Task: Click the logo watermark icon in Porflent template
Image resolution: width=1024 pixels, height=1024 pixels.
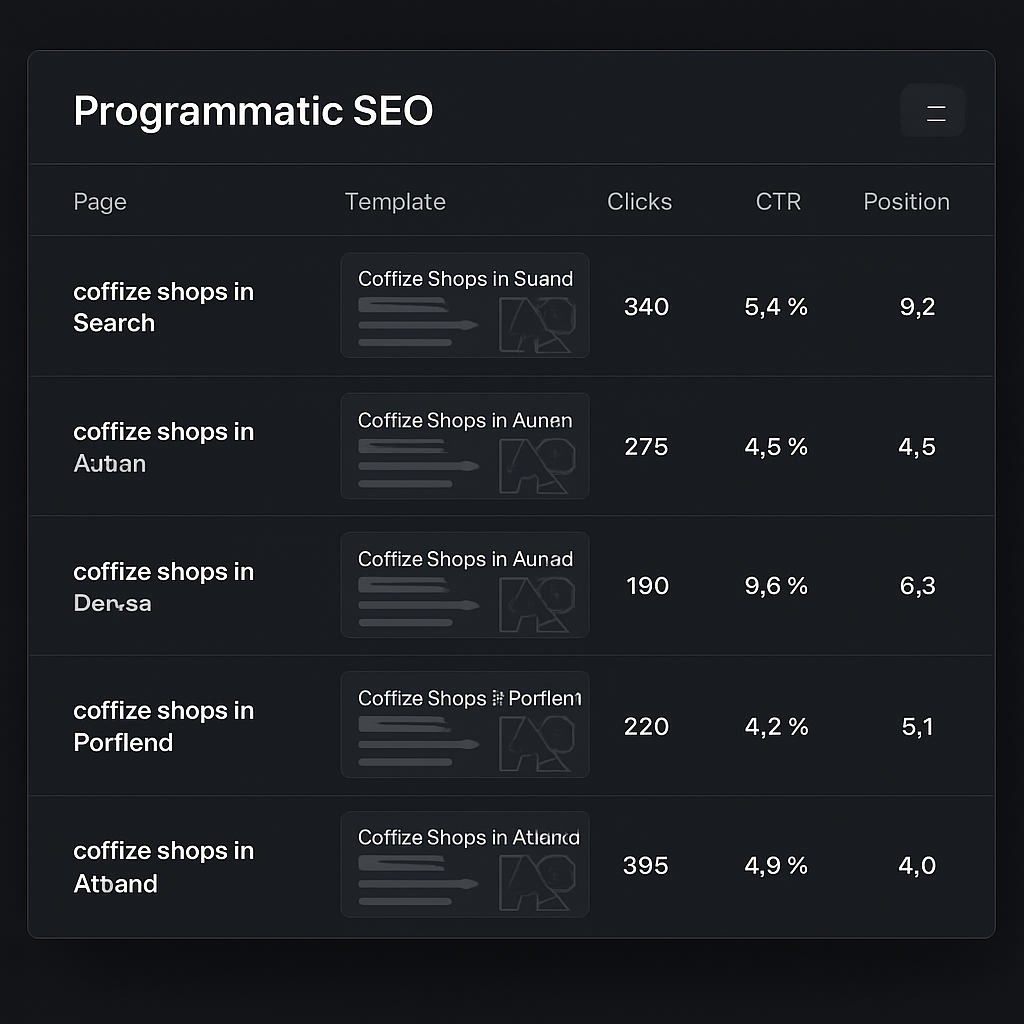Action: [540, 745]
